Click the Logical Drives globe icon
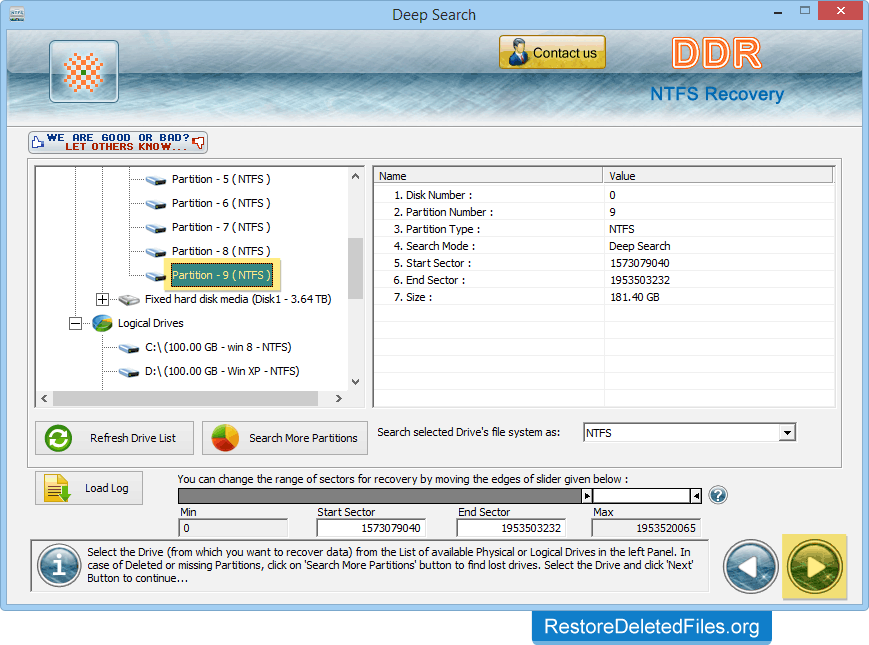Viewport: 869px width, 645px height. click(x=102, y=323)
